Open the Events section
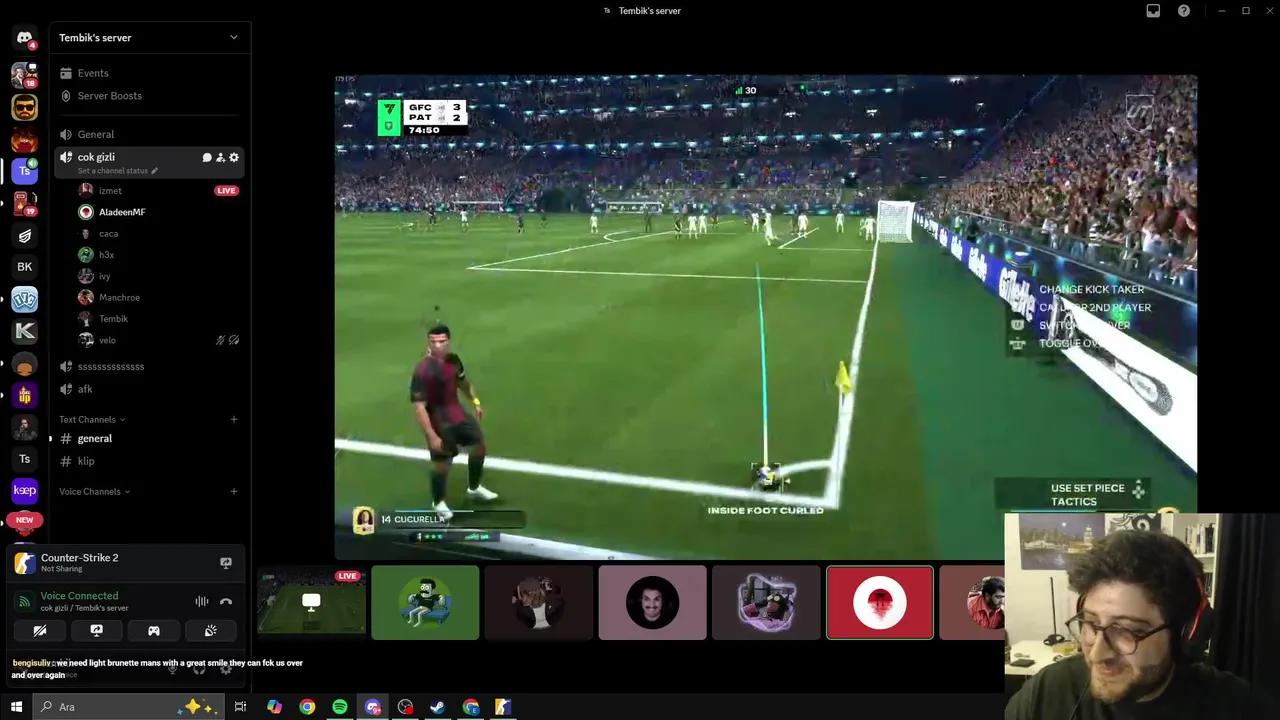1280x720 pixels. pos(150,73)
